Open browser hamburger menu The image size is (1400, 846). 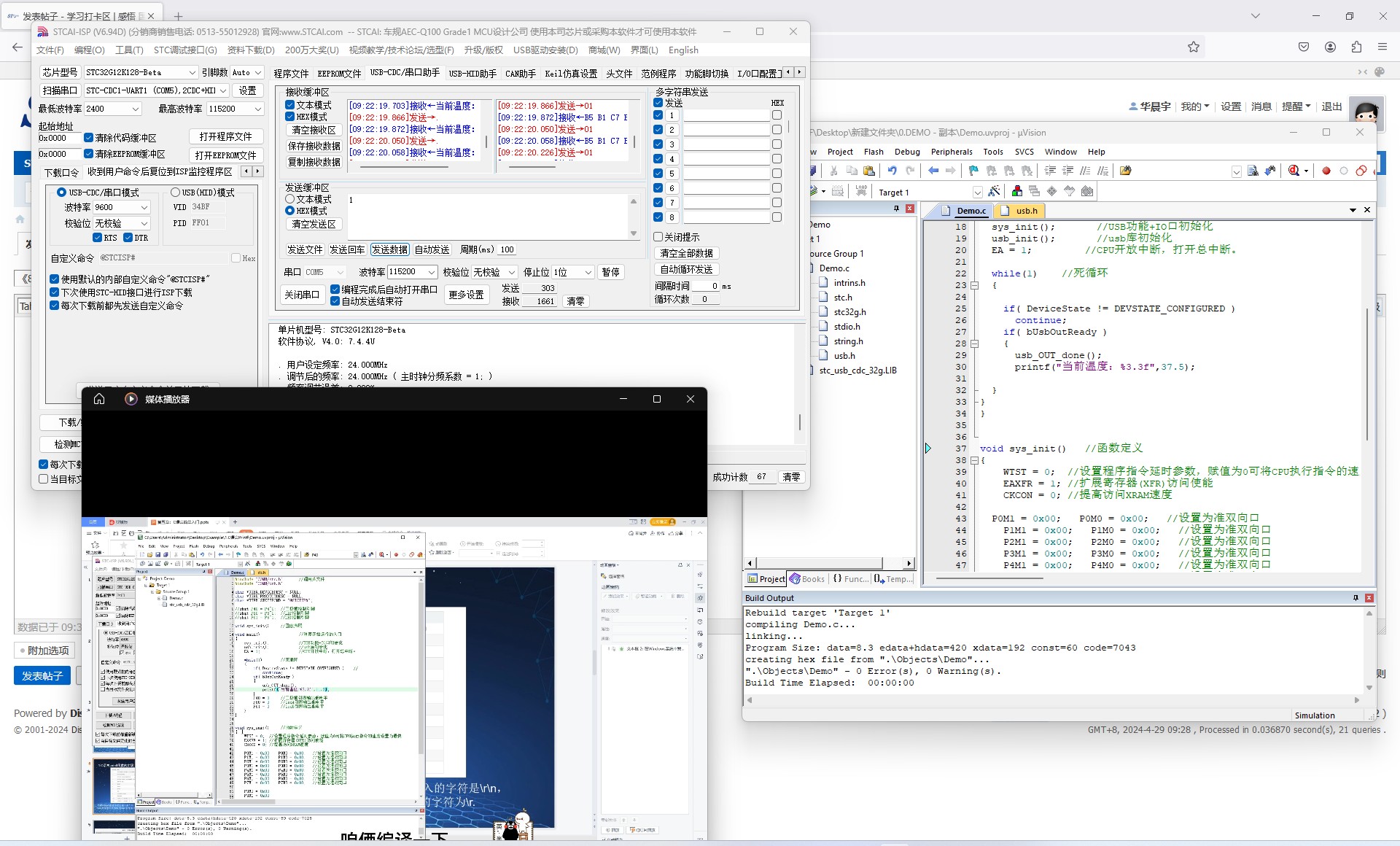pyautogui.click(x=1382, y=47)
